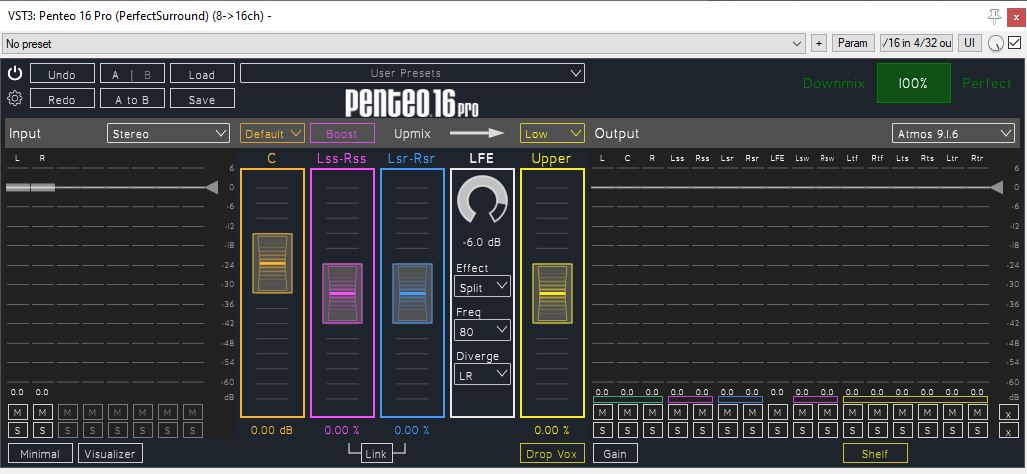Mute the input L channel

pyautogui.click(x=17, y=412)
